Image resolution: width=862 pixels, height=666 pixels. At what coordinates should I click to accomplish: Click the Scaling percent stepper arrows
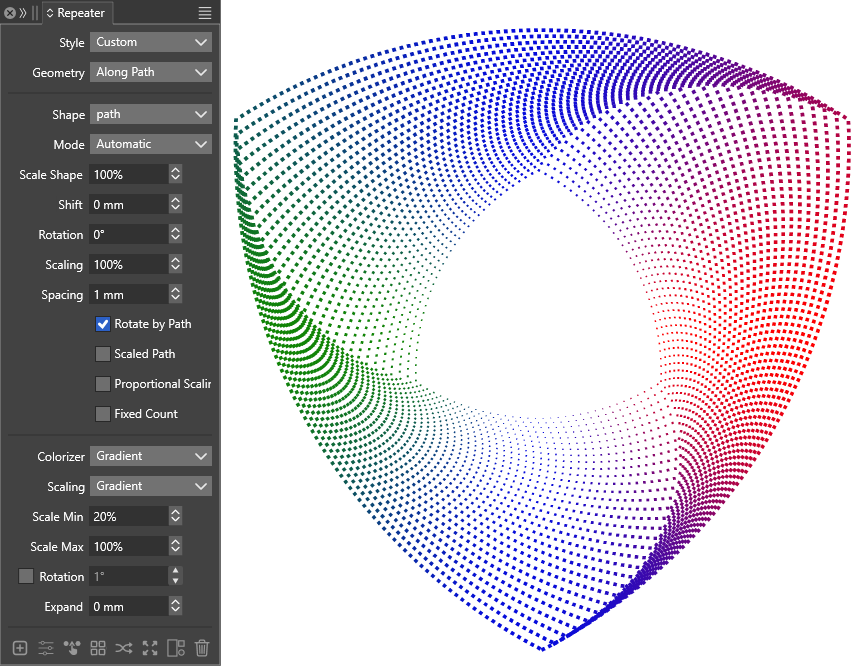175,265
